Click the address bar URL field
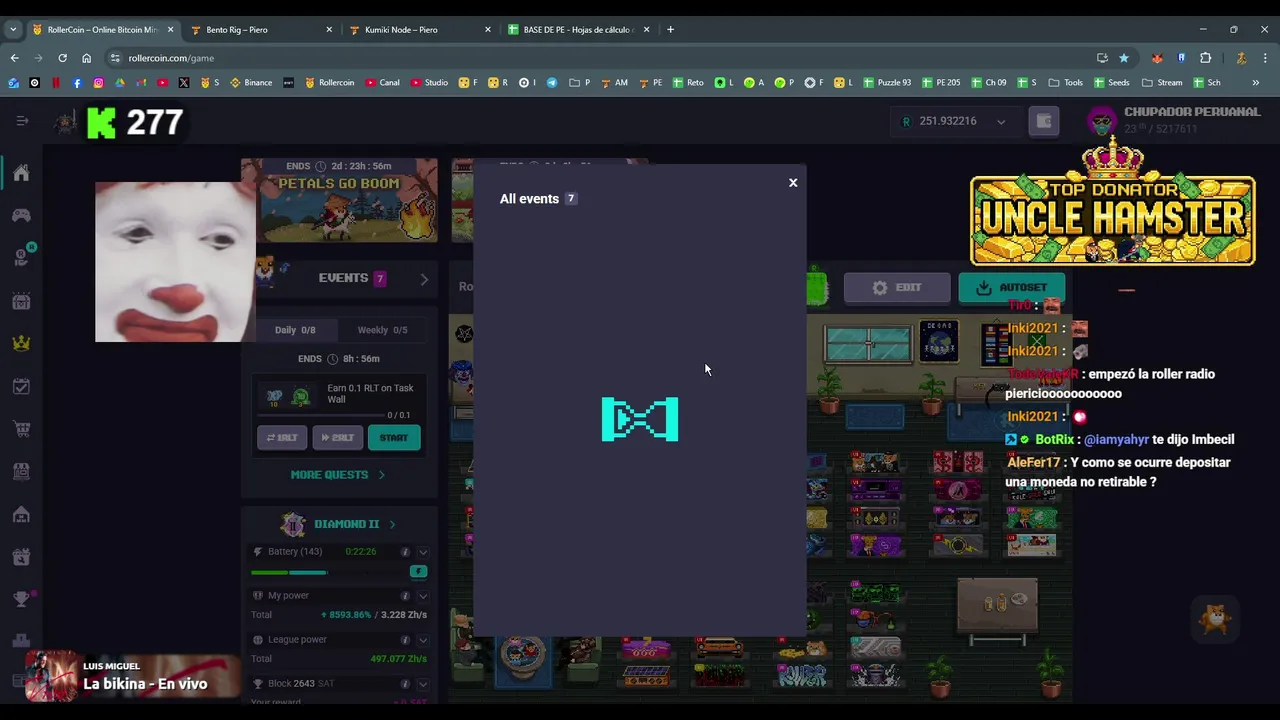This screenshot has height=720, width=1280. (x=600, y=58)
